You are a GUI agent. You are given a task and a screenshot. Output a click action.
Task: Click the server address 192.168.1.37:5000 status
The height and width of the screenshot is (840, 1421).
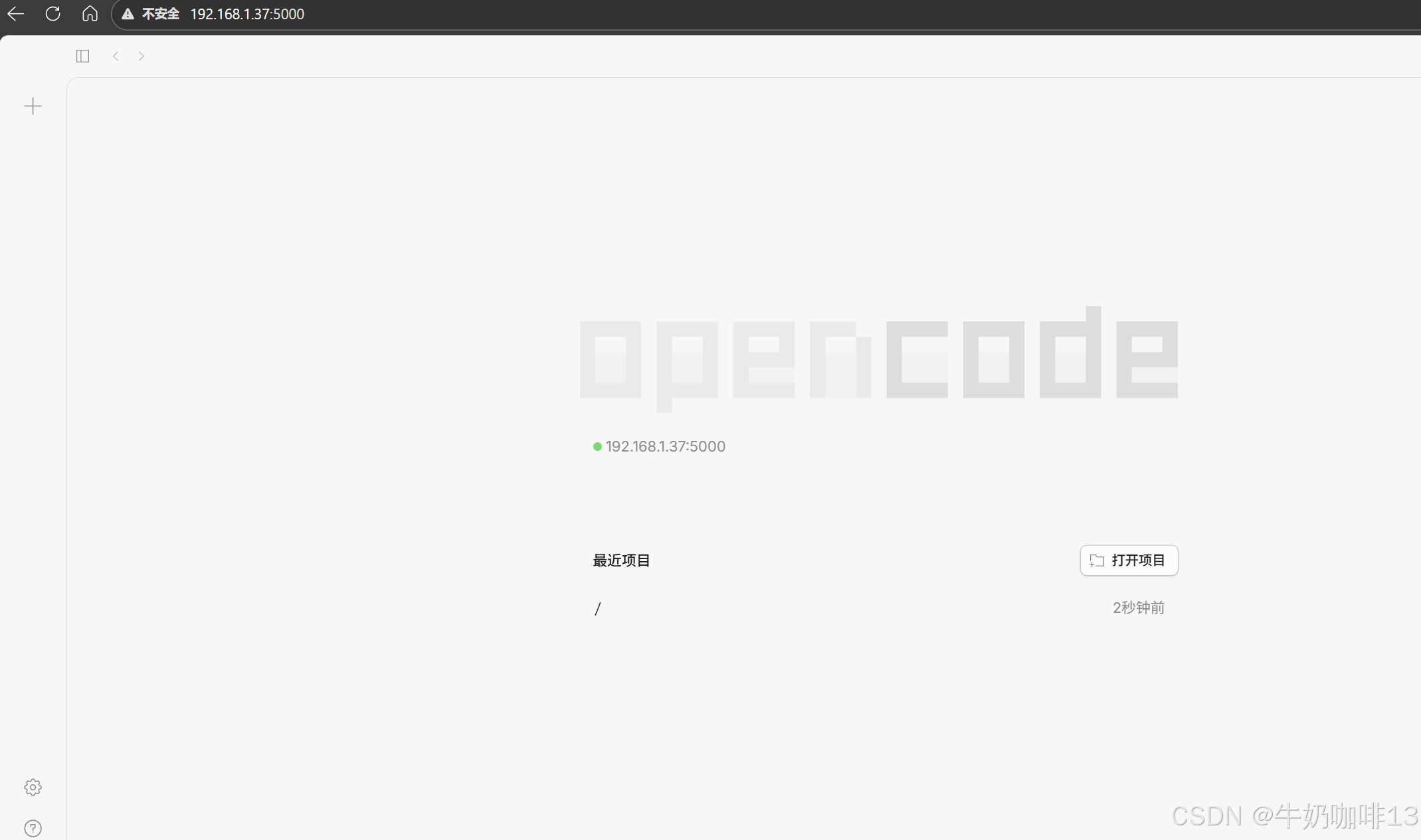pyautogui.click(x=665, y=446)
